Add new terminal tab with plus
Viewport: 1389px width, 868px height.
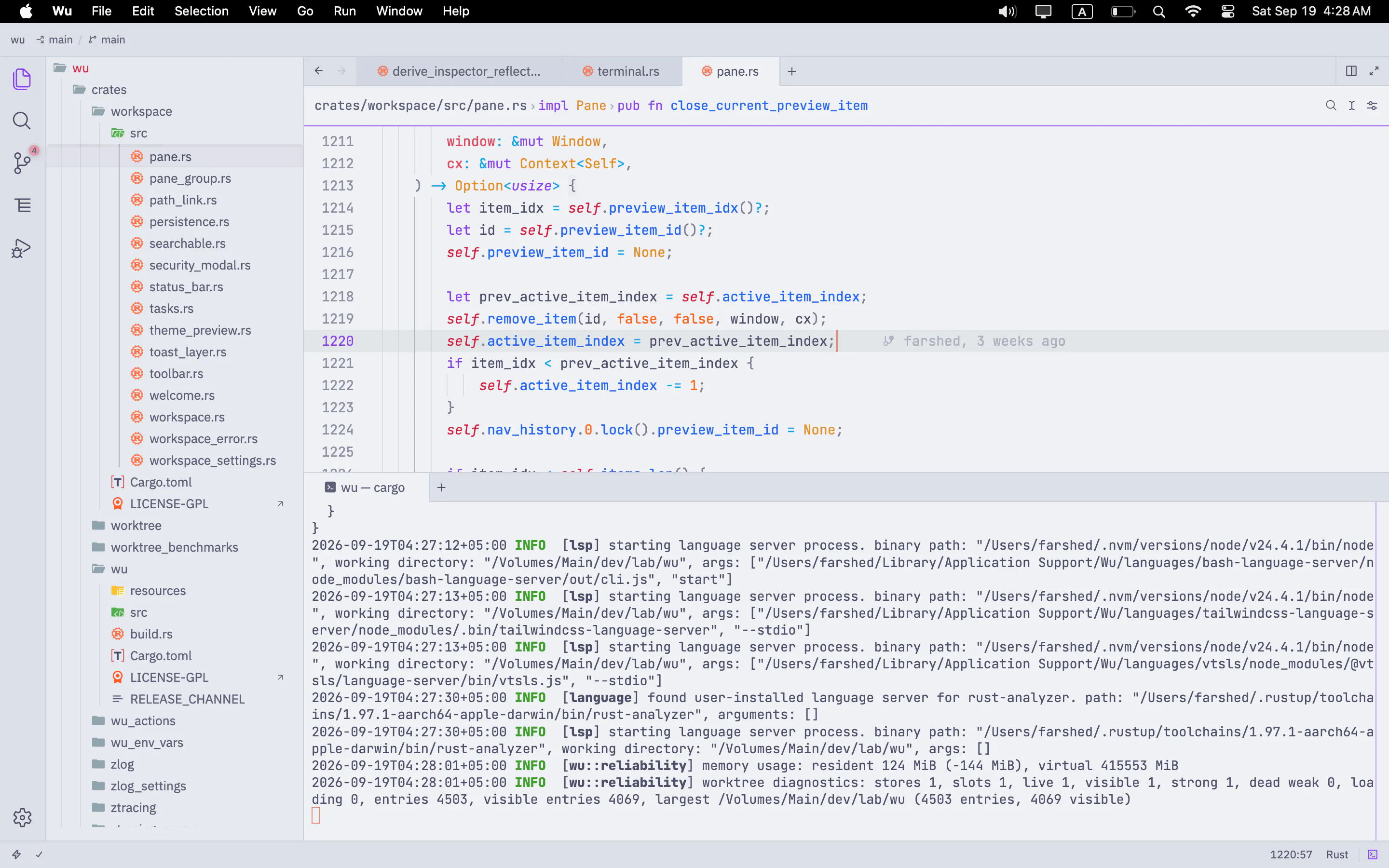(441, 488)
